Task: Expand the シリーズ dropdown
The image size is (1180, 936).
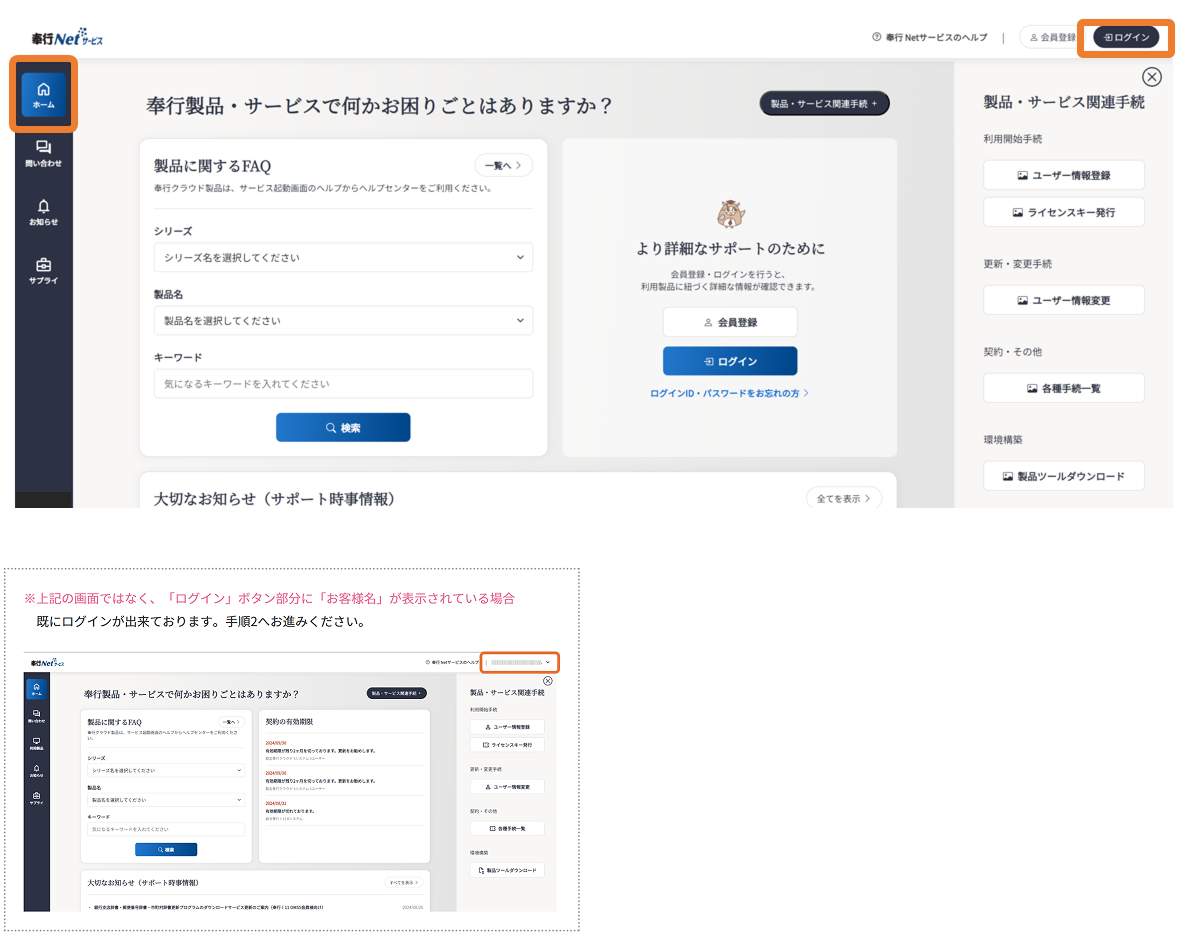Action: 343,258
